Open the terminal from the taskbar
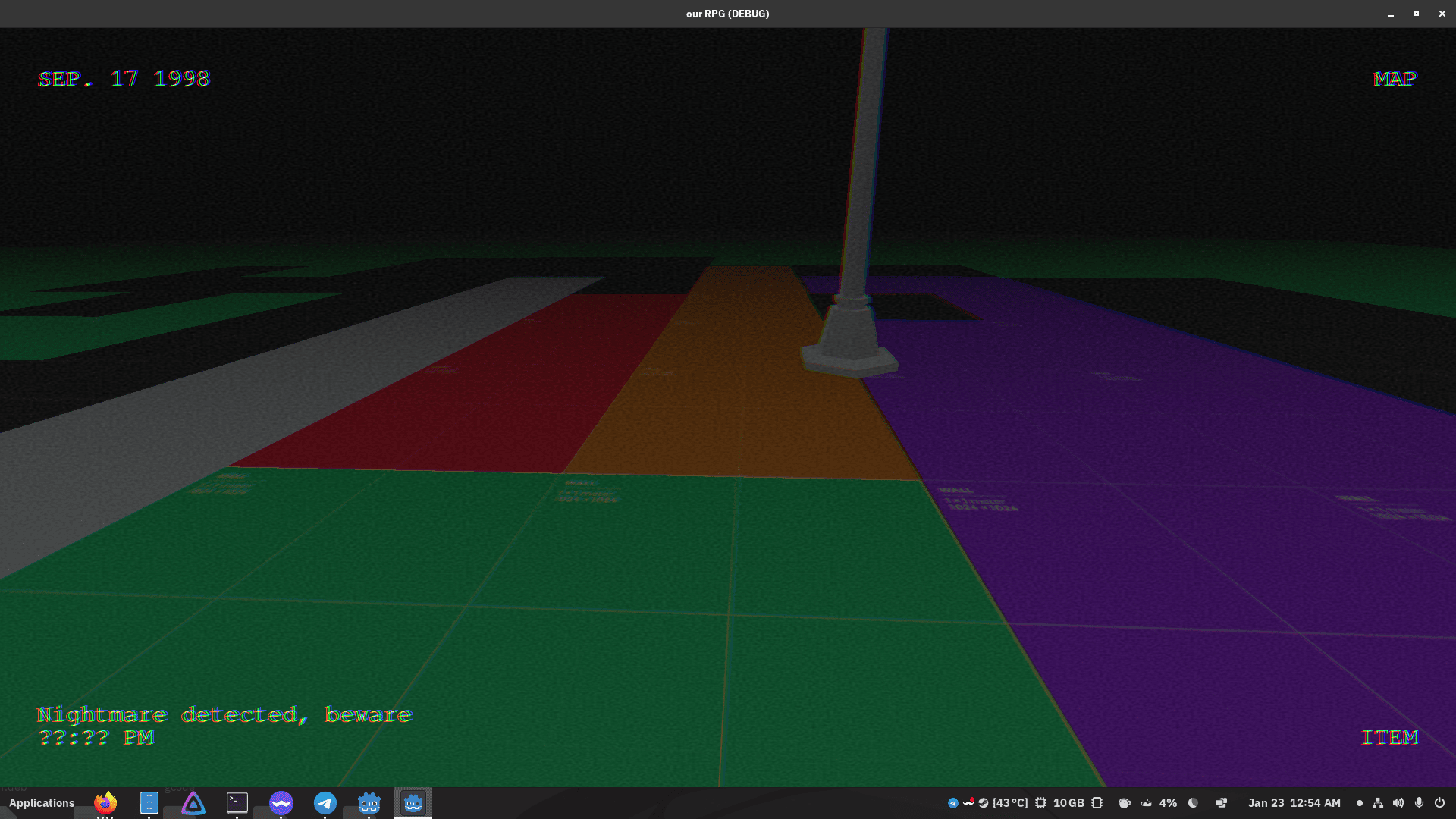The image size is (1456, 819). coord(237,802)
